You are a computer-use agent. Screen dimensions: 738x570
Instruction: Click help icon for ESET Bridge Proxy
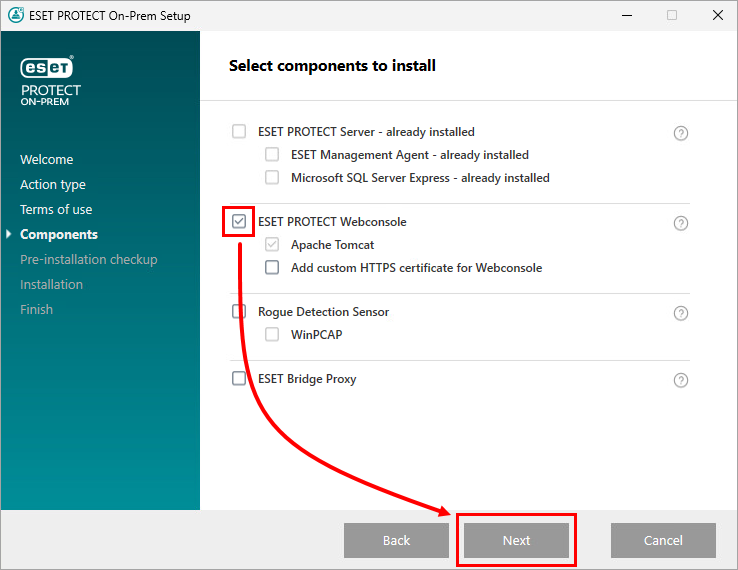pos(681,380)
